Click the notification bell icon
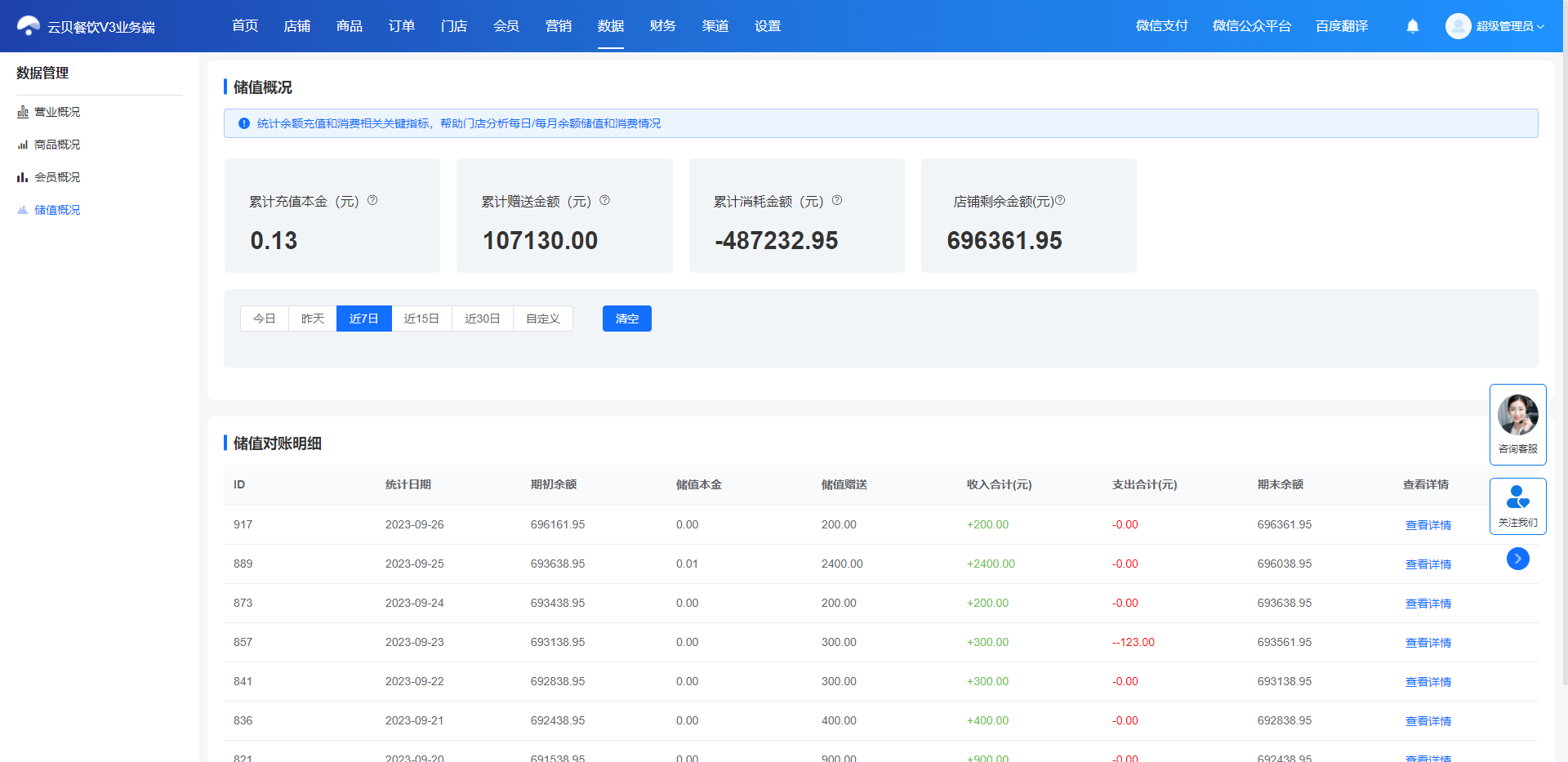The image size is (1568, 762). (x=1413, y=26)
